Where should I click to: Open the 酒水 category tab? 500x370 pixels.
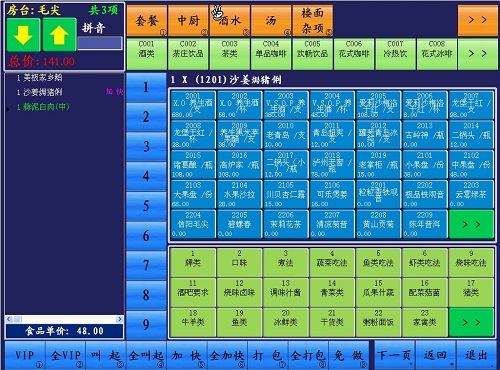[x=230, y=20]
